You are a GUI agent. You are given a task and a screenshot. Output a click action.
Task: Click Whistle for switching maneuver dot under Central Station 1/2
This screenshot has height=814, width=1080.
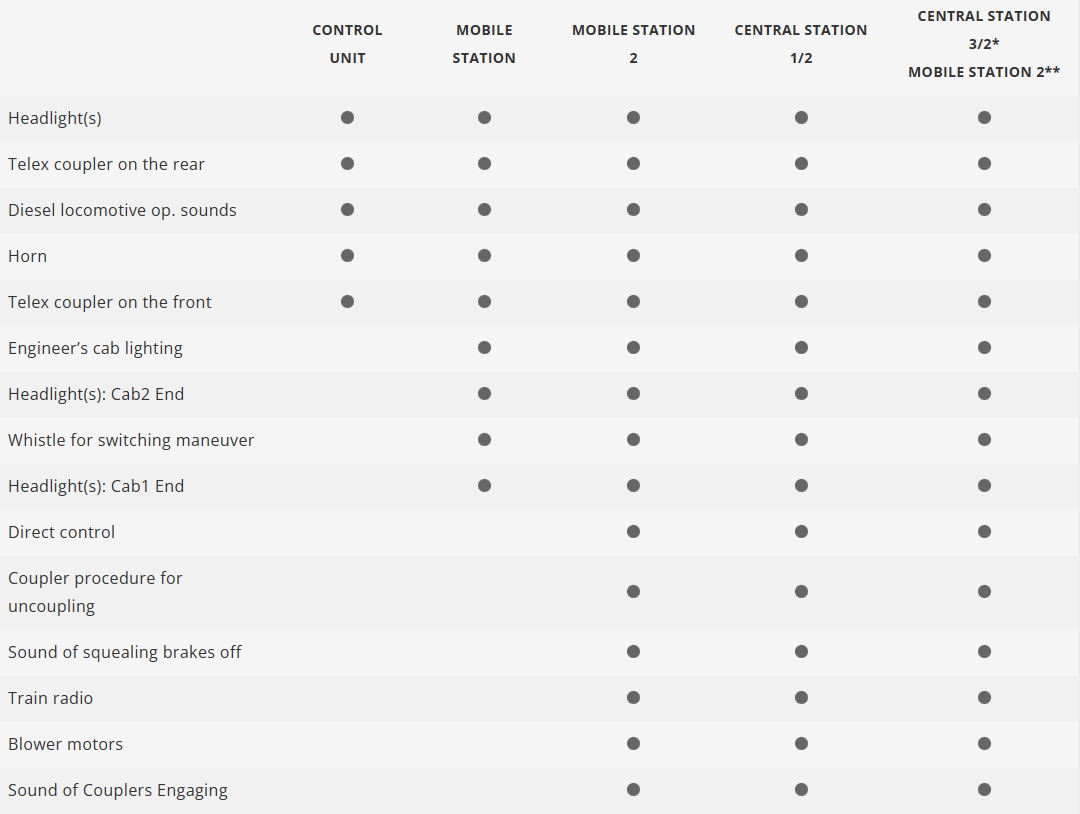click(x=801, y=440)
